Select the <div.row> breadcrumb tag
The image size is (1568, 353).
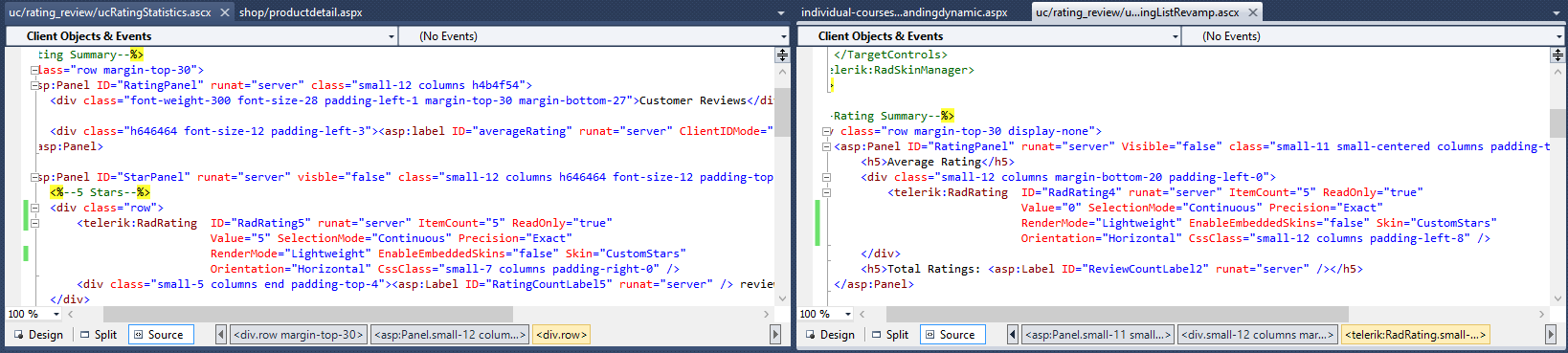coord(562,335)
